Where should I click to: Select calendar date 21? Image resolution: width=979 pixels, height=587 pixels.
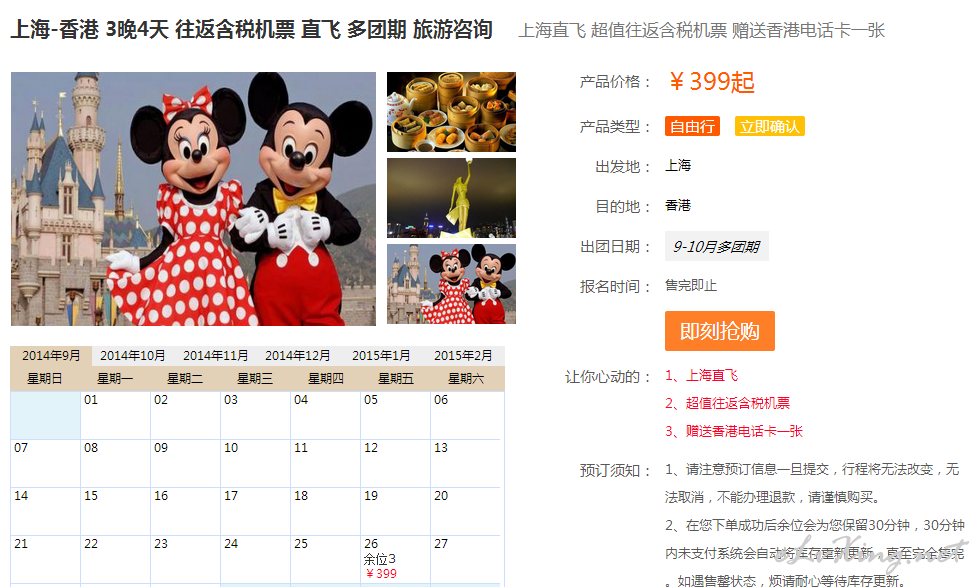click(x=46, y=560)
